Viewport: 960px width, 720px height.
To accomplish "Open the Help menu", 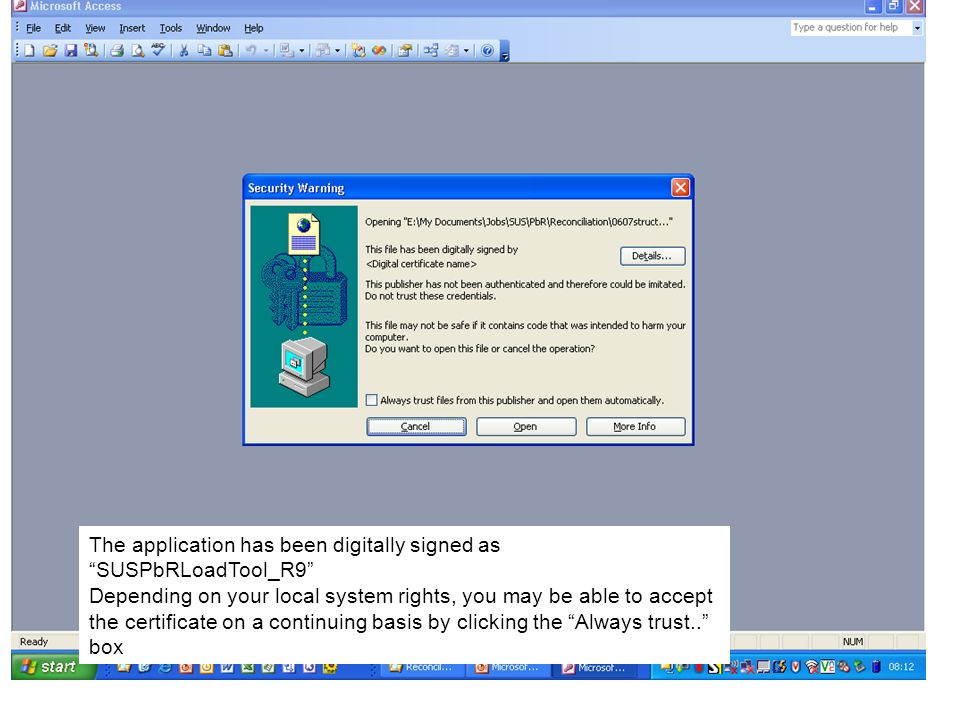I will click(253, 28).
